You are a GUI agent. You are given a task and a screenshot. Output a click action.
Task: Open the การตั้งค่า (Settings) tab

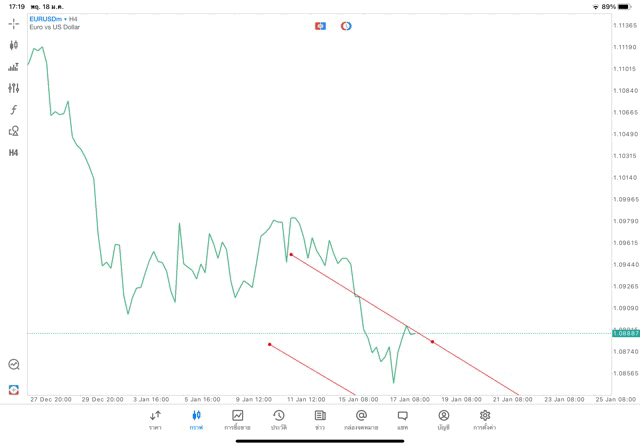(x=485, y=419)
